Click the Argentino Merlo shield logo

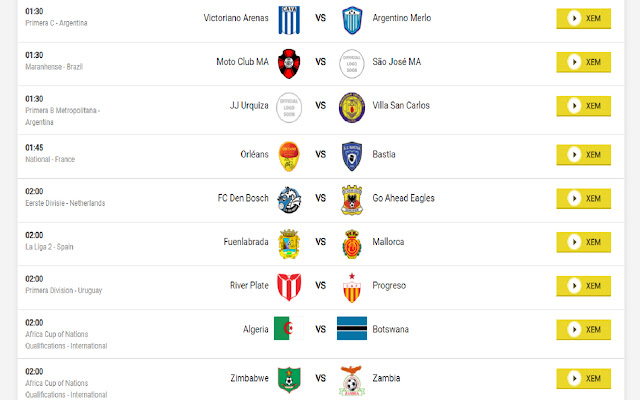coord(352,20)
